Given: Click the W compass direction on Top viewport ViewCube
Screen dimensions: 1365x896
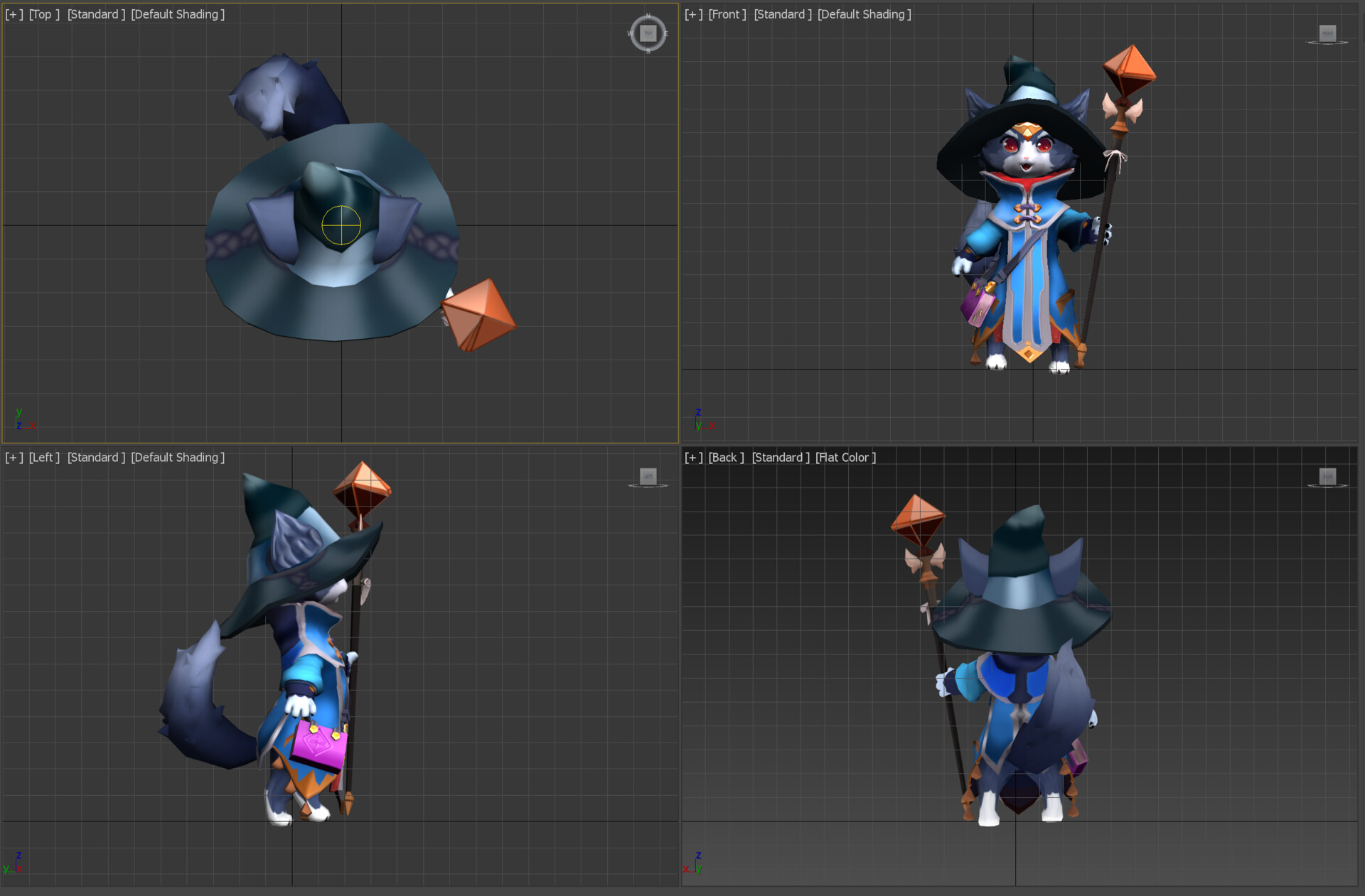Looking at the screenshot, I should [x=630, y=33].
